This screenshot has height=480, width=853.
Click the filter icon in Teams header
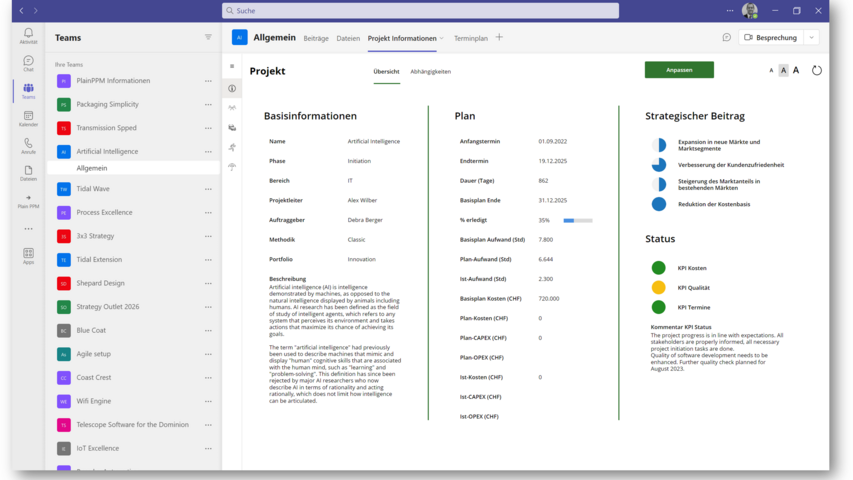(208, 37)
